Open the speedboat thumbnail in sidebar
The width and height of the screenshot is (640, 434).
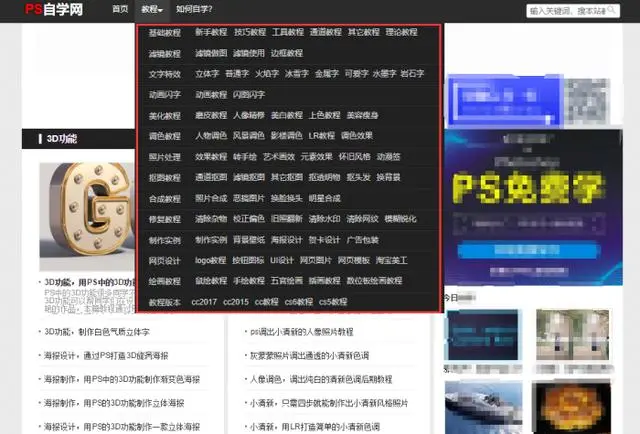[x=483, y=407]
